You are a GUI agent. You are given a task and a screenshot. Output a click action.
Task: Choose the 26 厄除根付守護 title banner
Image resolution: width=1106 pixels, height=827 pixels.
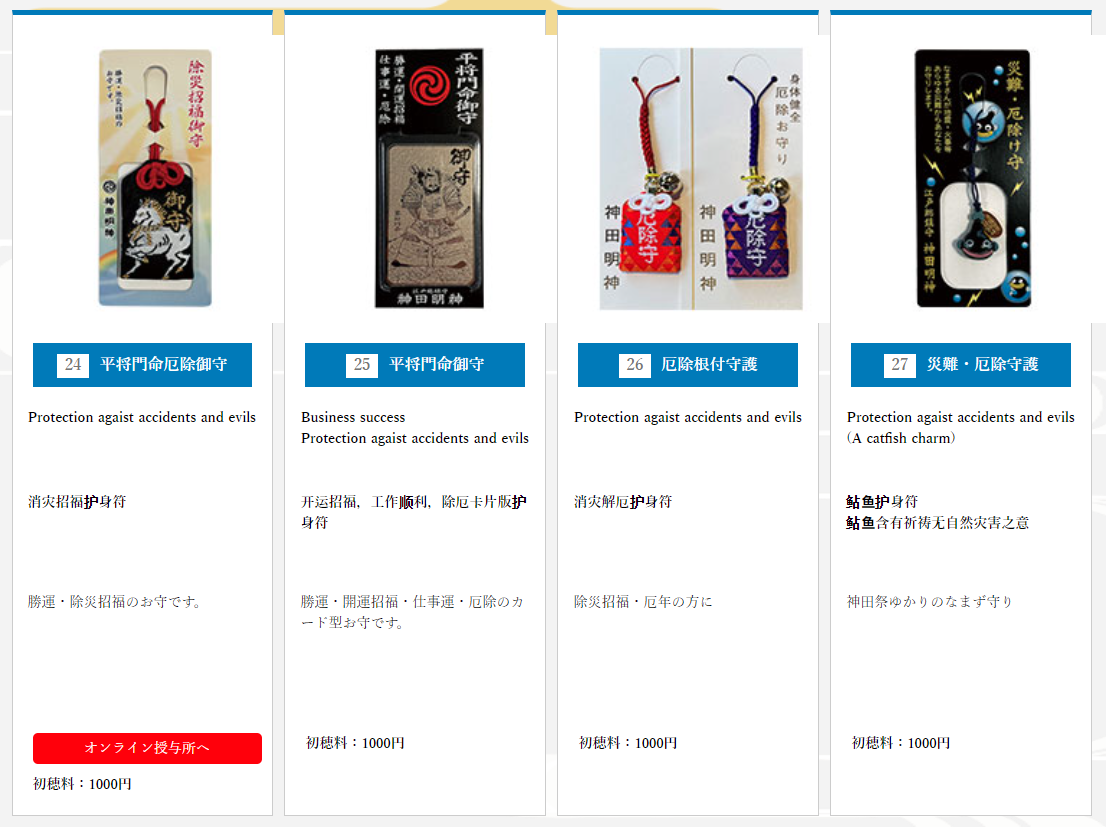(x=688, y=365)
